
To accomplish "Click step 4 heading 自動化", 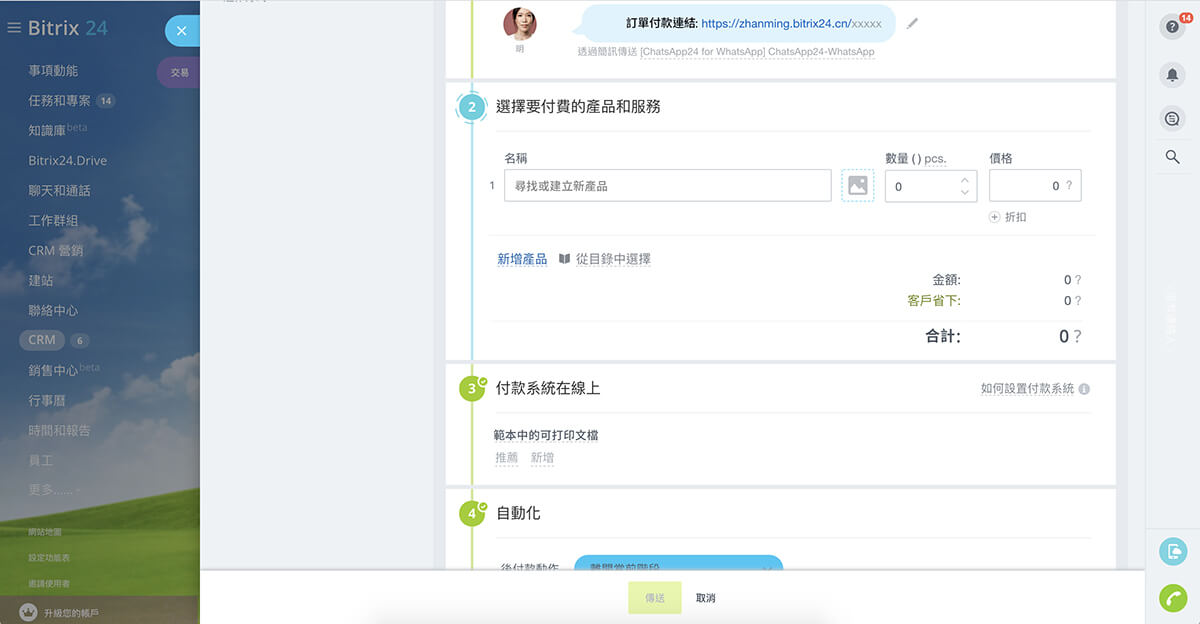I will point(518,513).
